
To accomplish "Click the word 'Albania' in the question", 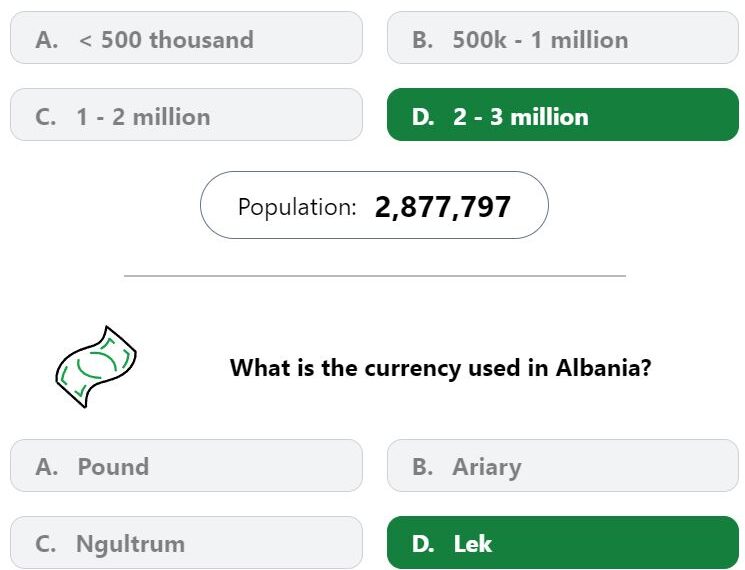I will tap(603, 368).
